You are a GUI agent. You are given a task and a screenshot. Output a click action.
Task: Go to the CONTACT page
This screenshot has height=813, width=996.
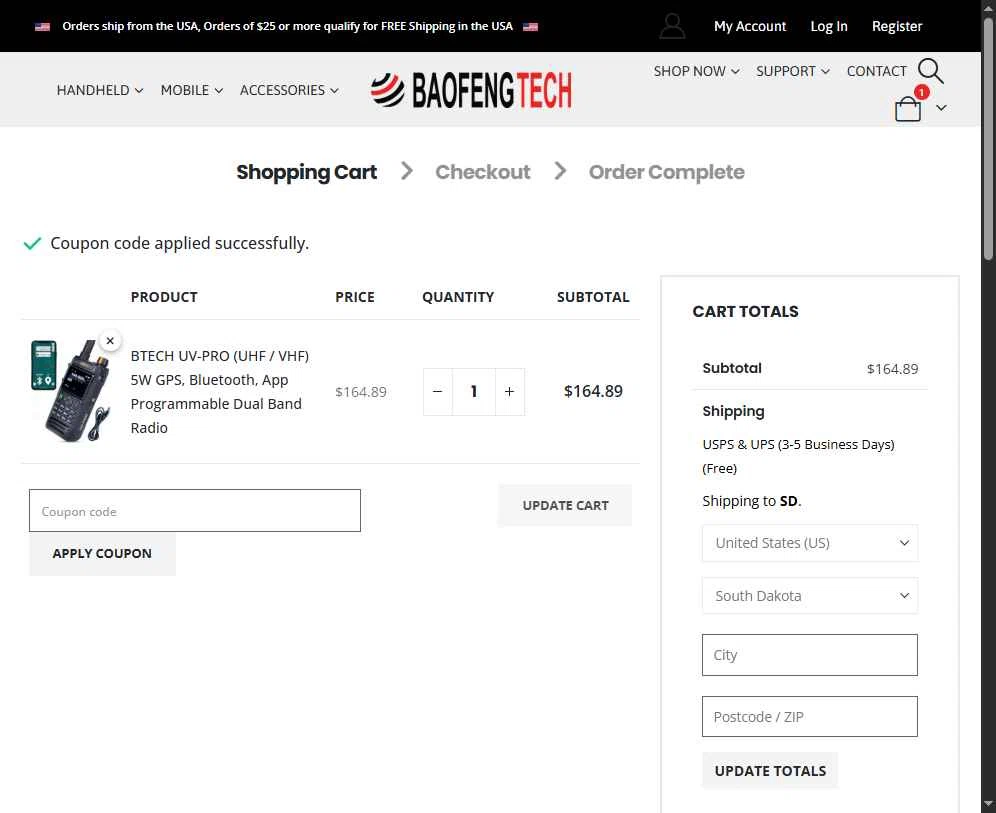click(877, 71)
